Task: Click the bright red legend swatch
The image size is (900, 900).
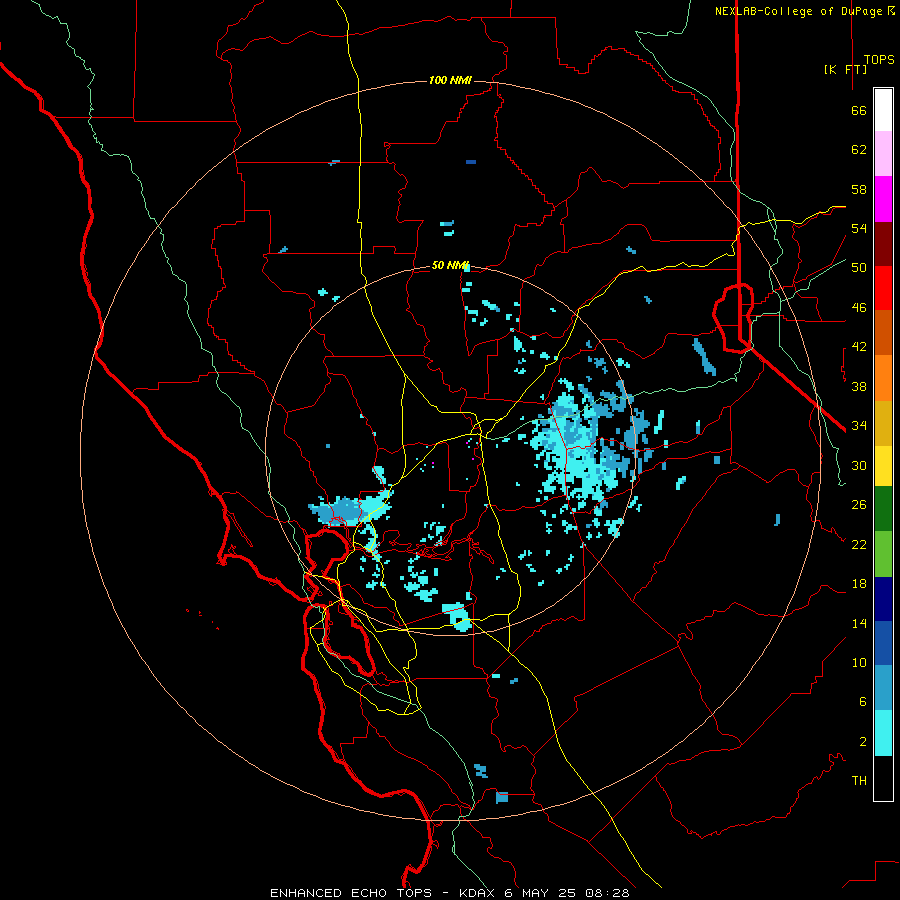Action: (883, 288)
